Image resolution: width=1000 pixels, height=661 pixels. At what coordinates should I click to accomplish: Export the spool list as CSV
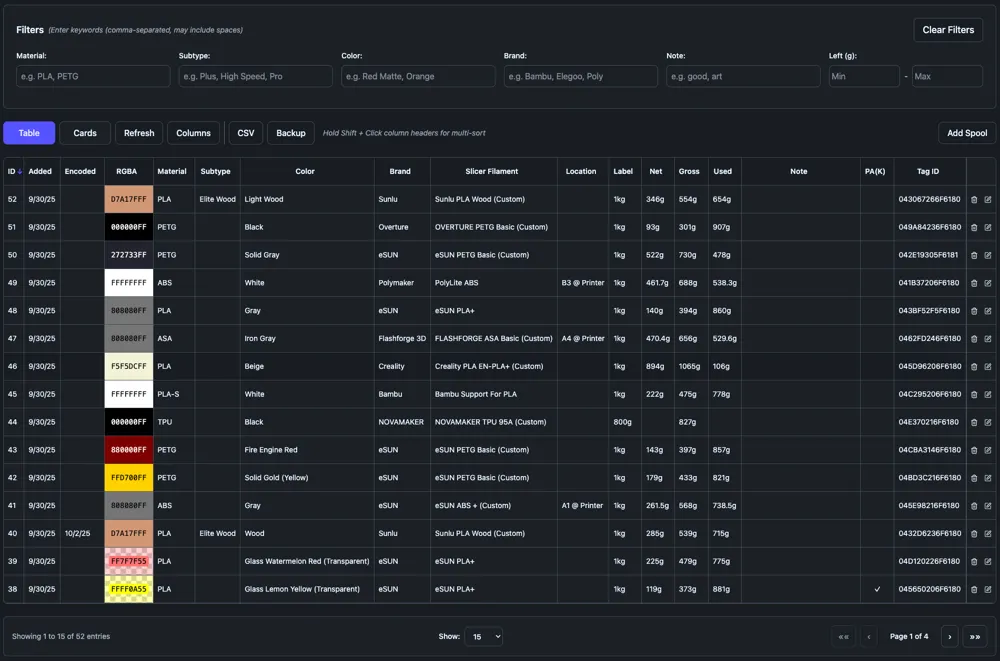(245, 133)
